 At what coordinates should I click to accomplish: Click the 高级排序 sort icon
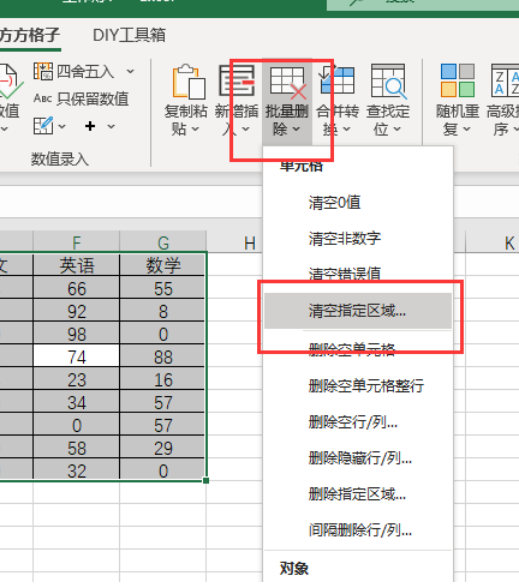pos(505,80)
